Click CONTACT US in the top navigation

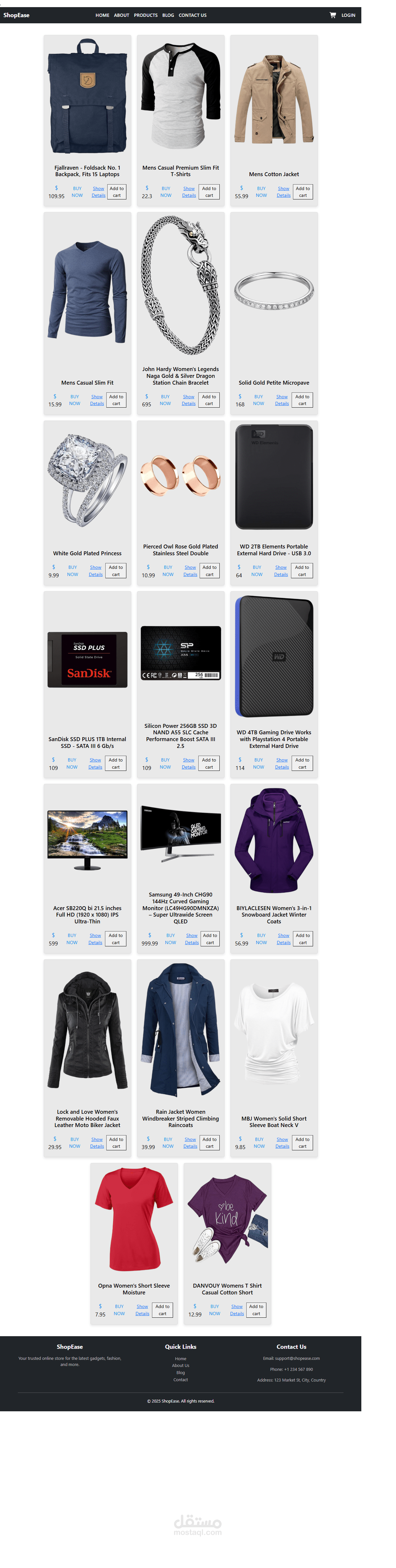point(192,15)
